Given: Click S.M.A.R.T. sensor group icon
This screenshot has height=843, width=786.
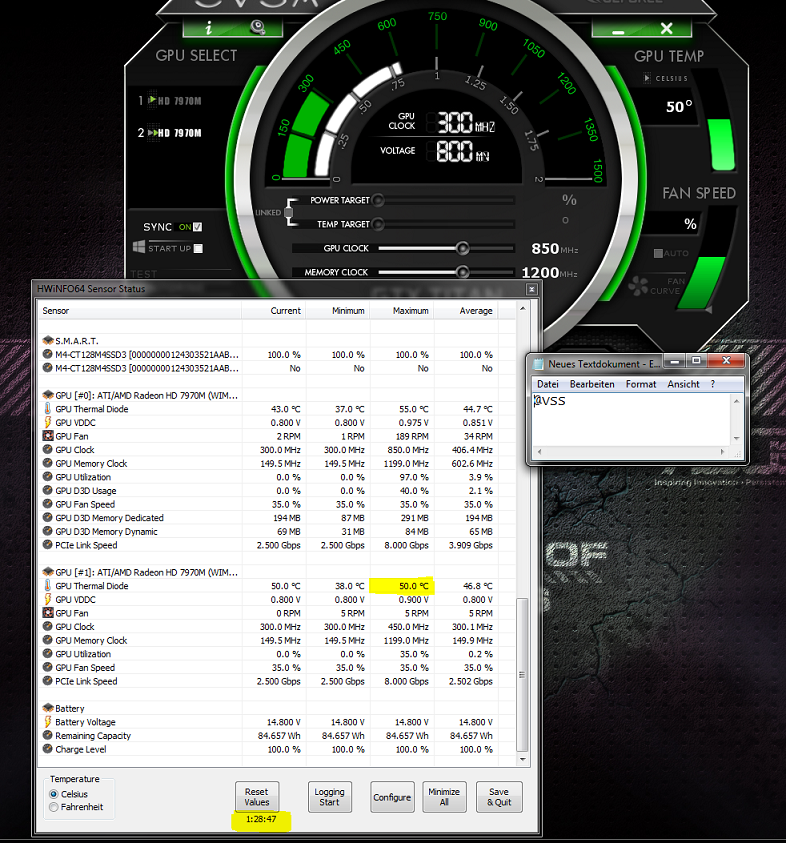Looking at the screenshot, I should [x=48, y=341].
